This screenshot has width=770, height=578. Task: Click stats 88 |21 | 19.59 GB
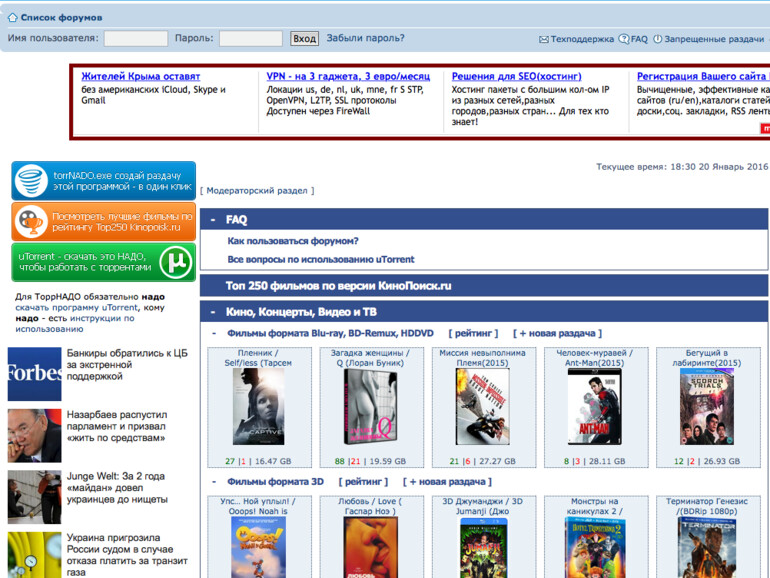click(370, 461)
